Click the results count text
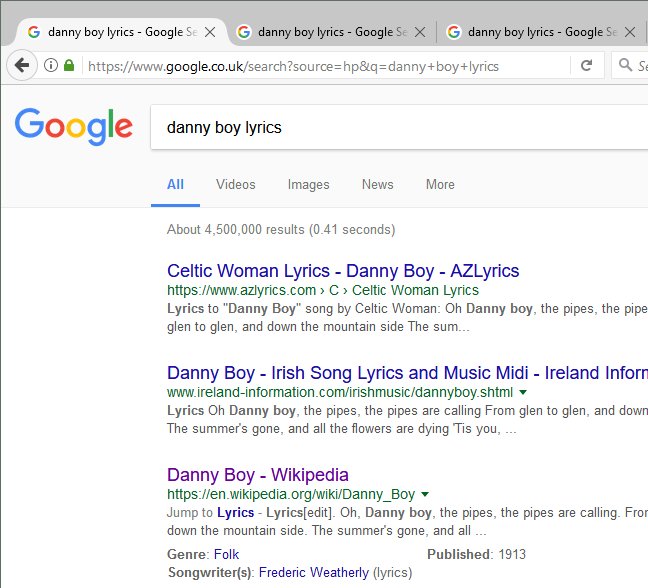 [281, 229]
